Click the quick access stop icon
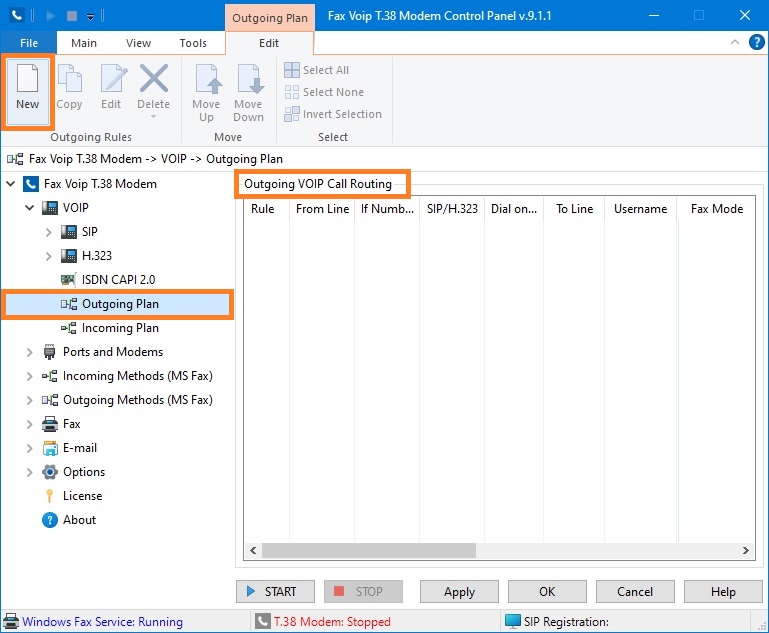This screenshot has height=633, width=769. [x=72, y=16]
